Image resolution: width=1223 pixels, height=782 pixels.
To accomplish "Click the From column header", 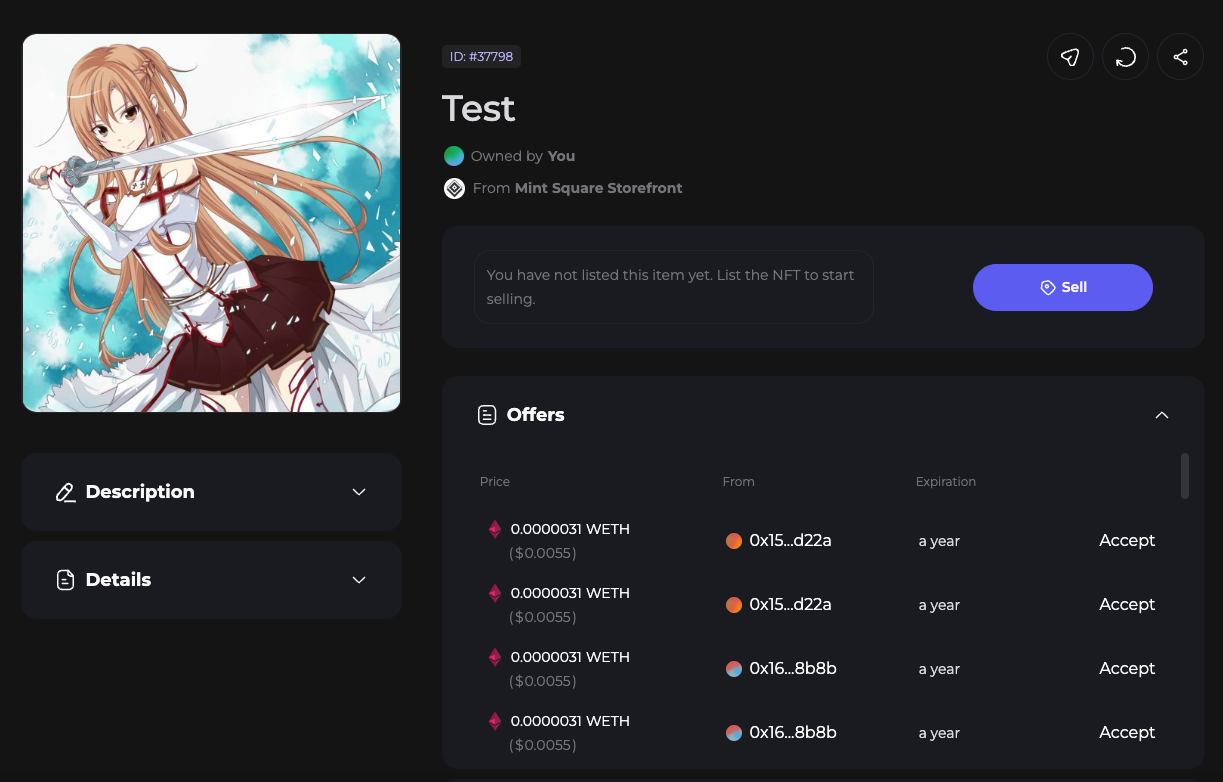I will (738, 482).
